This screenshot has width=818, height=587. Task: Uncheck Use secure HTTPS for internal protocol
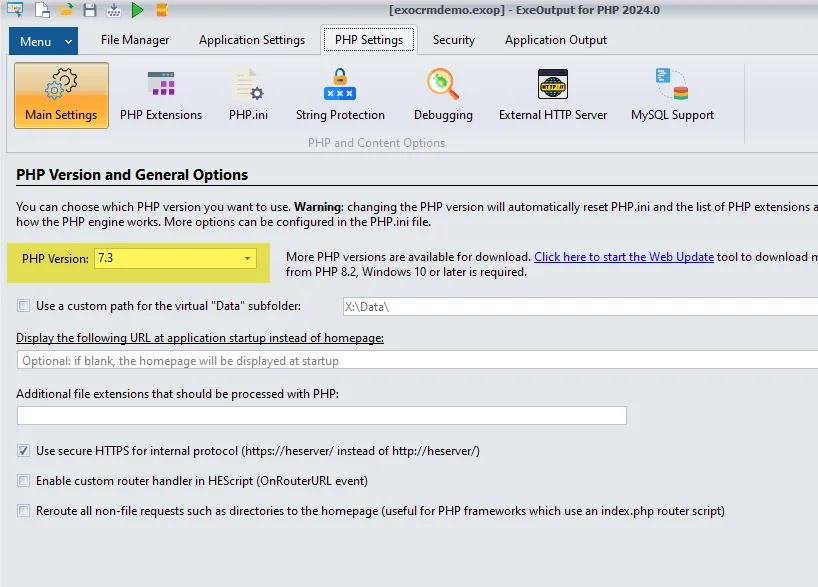24,451
